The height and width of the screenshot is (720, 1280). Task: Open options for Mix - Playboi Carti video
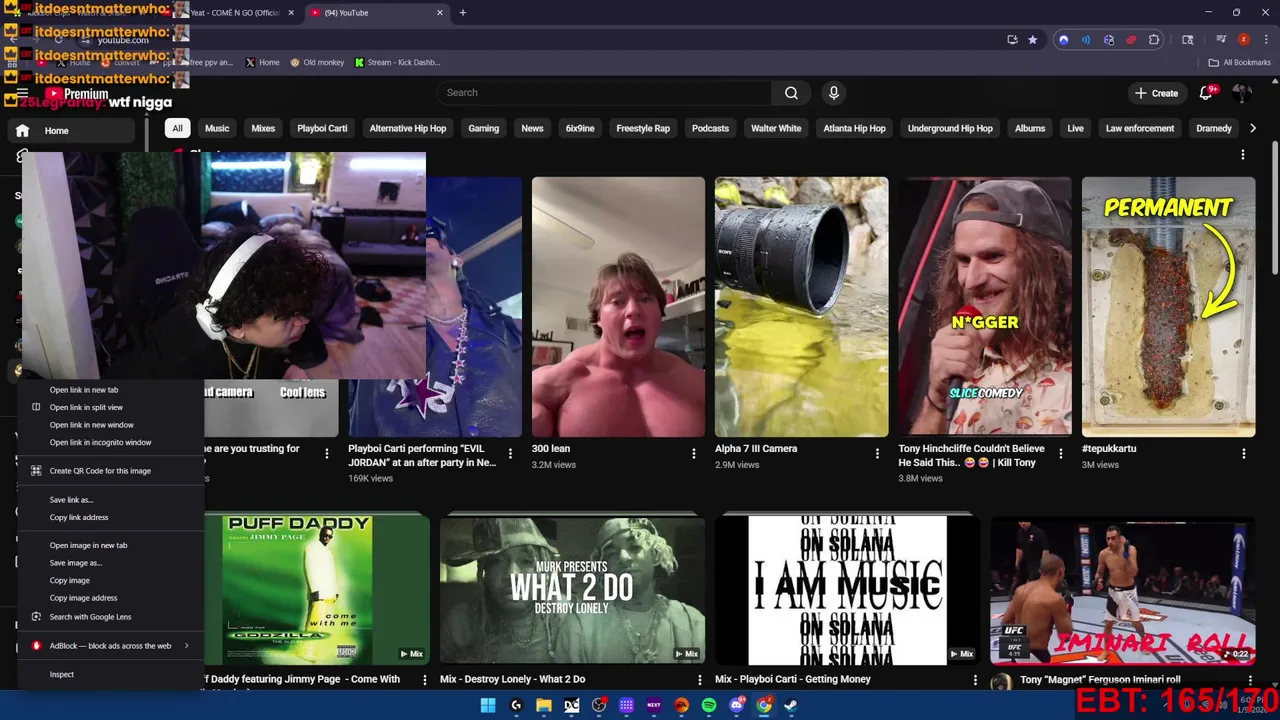point(975,680)
